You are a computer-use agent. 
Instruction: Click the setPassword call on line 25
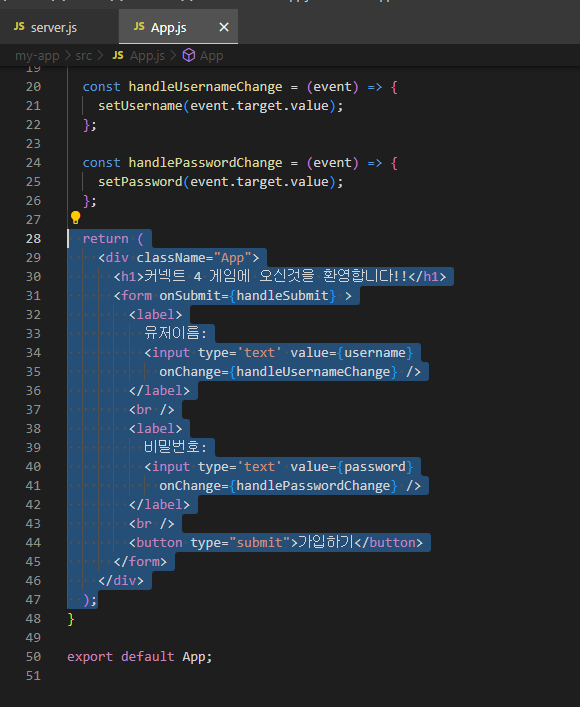pyautogui.click(x=140, y=182)
